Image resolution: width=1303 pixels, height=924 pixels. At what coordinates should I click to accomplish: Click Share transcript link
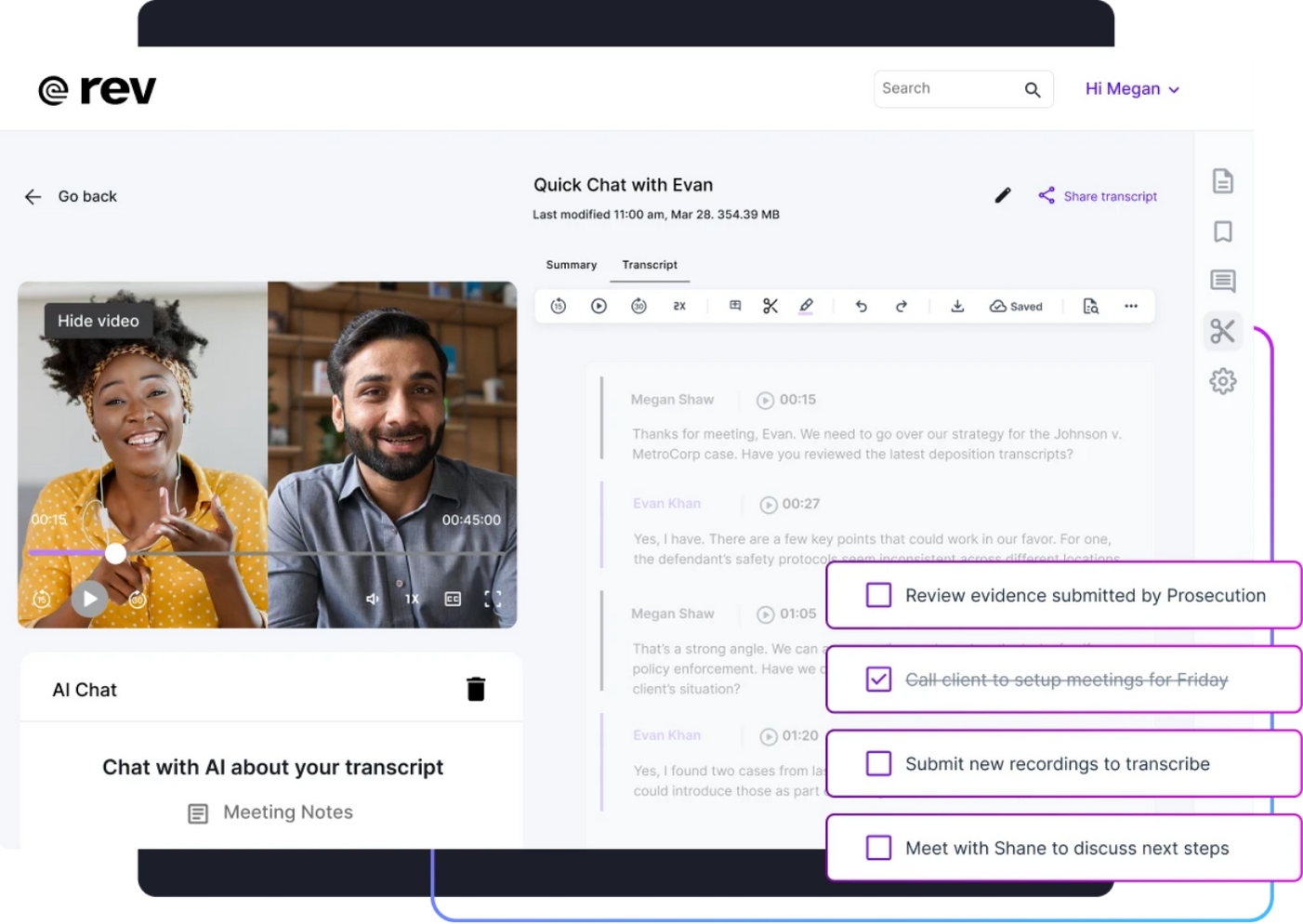click(1098, 196)
